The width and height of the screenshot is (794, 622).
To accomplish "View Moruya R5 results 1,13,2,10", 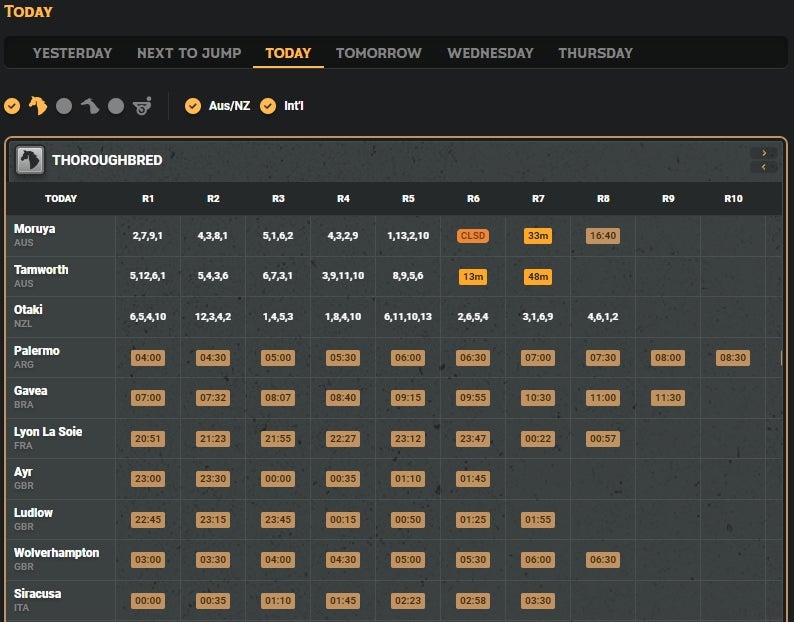I will coord(408,236).
